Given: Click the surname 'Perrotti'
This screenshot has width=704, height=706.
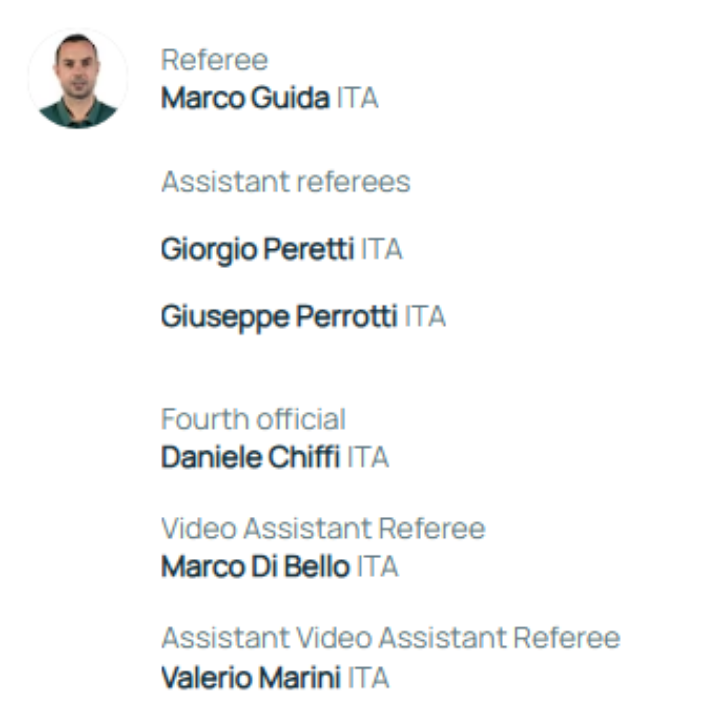Looking at the screenshot, I should [346, 317].
